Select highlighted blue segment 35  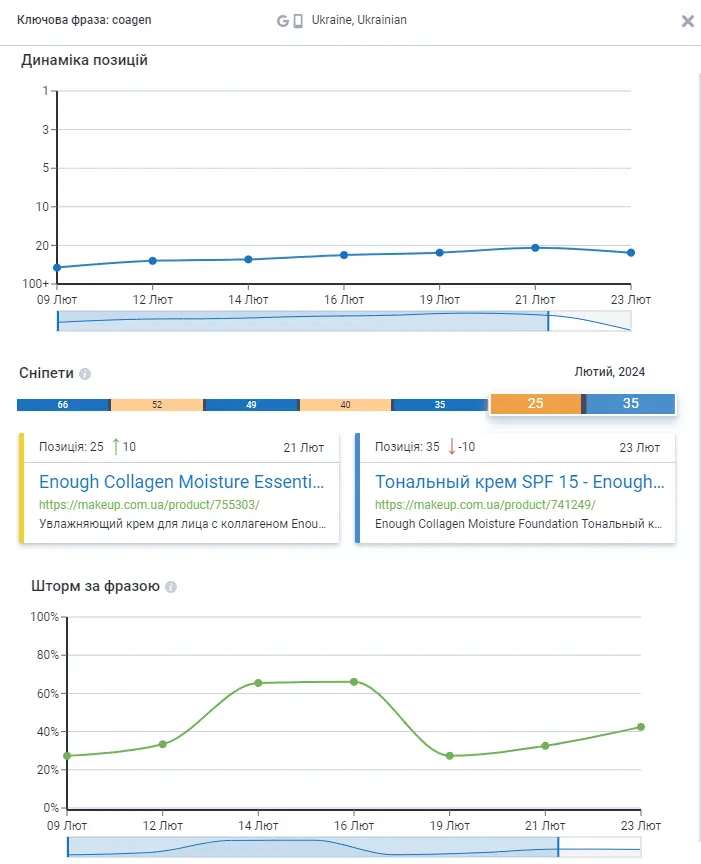point(630,403)
